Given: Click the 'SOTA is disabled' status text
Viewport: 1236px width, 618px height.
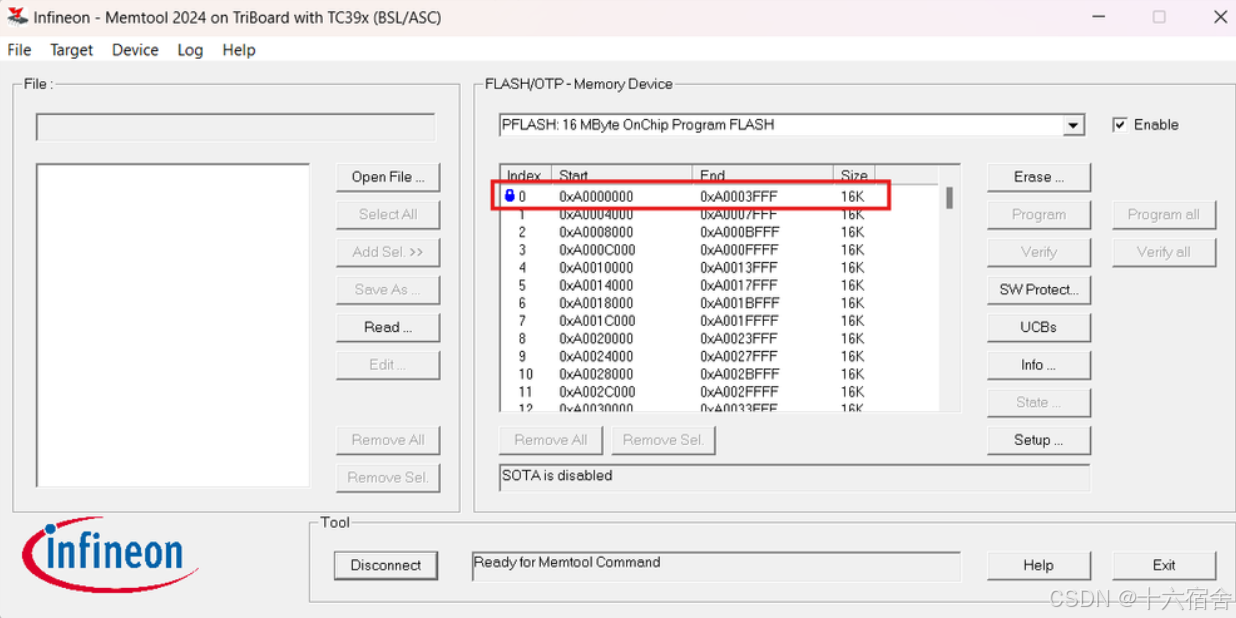Looking at the screenshot, I should coord(557,476).
